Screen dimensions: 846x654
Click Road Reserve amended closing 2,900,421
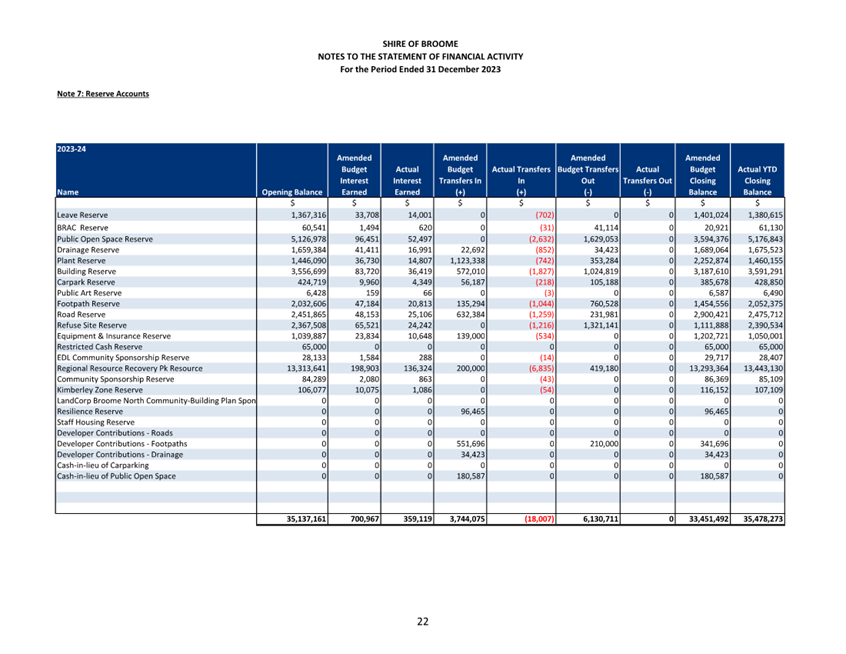(x=711, y=315)
